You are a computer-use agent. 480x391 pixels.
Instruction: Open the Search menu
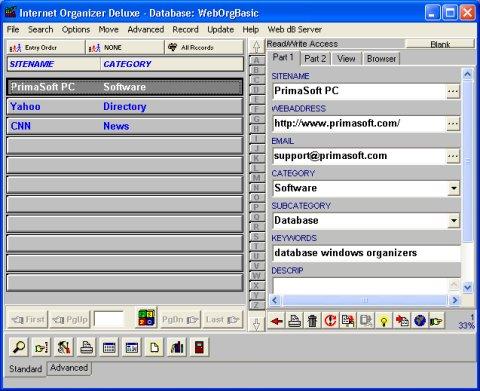pos(41,30)
